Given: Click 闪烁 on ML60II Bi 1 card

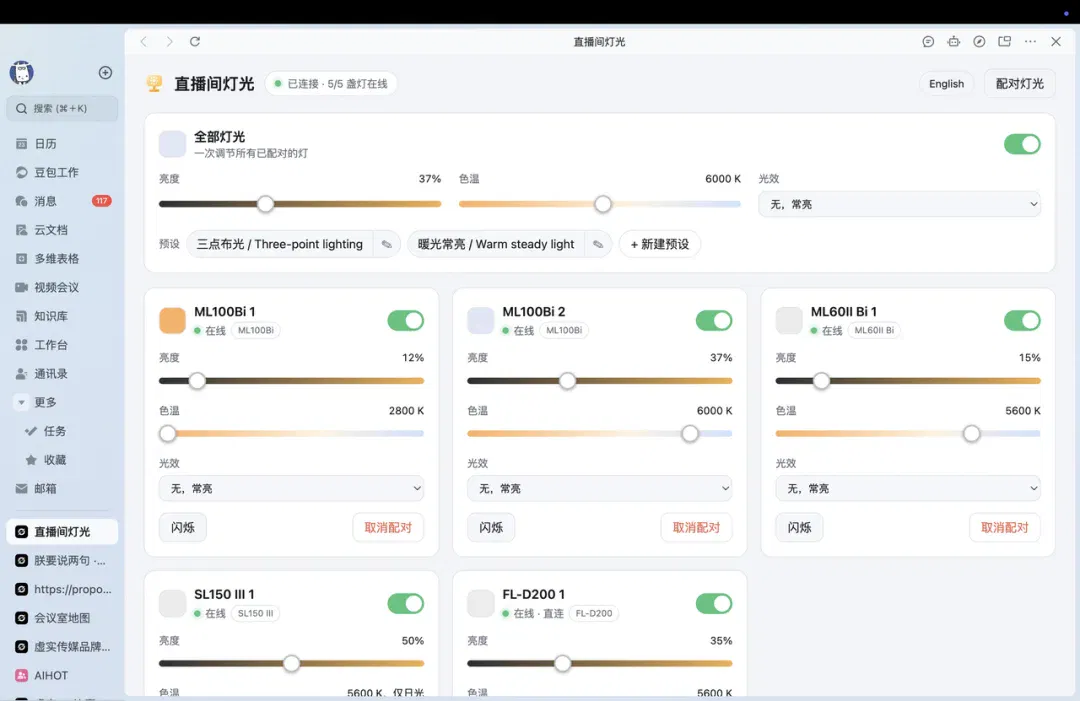Looking at the screenshot, I should click(x=799, y=527).
